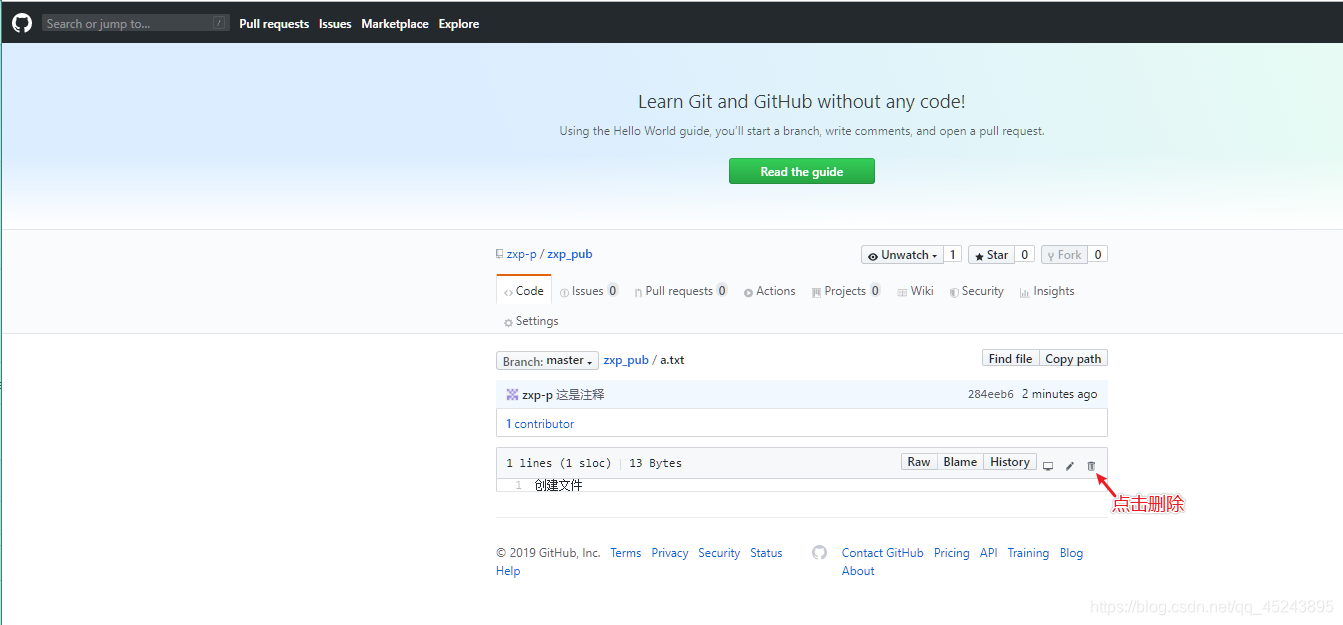View watchers count next to Unwatch
Viewport: 1343px width, 625px height.
click(953, 255)
